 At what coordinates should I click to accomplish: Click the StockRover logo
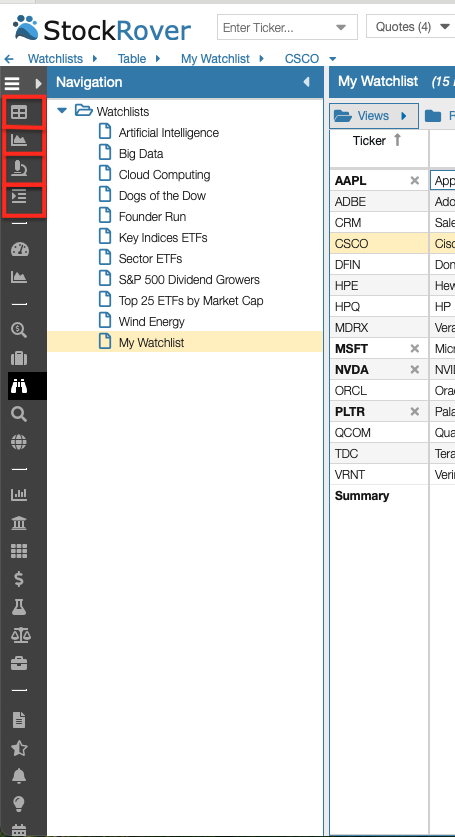tap(101, 29)
